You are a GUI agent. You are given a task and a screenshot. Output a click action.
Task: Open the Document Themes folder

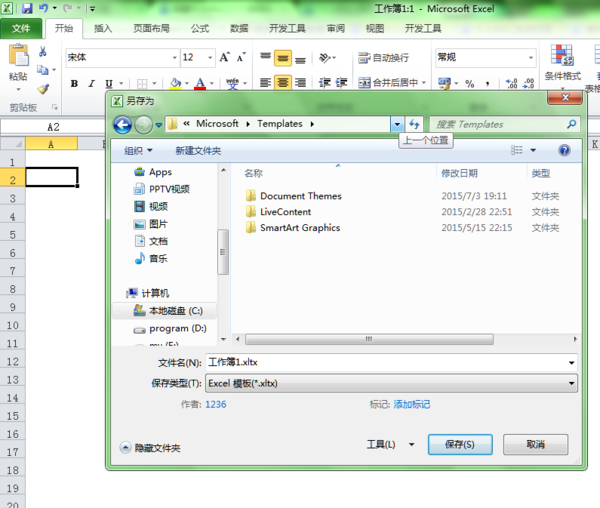tap(301, 196)
